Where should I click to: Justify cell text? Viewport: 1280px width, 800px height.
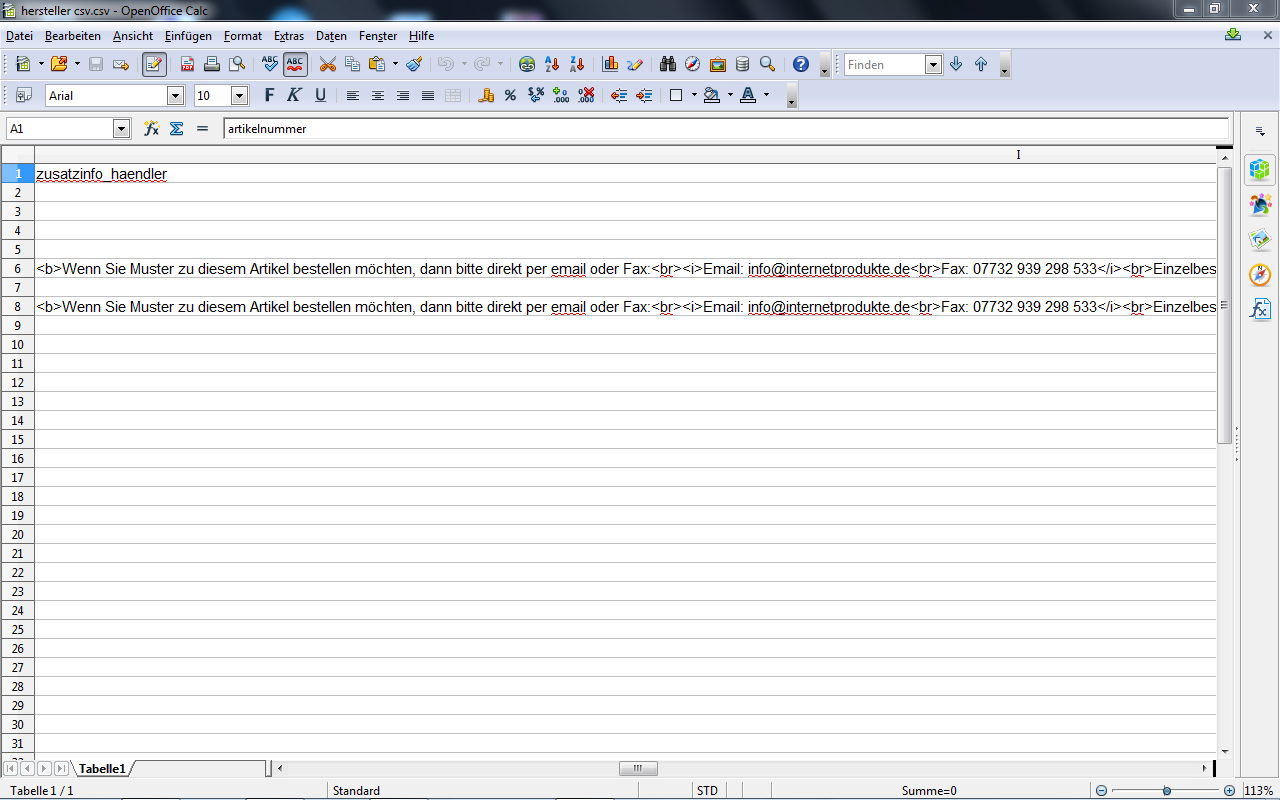(428, 95)
